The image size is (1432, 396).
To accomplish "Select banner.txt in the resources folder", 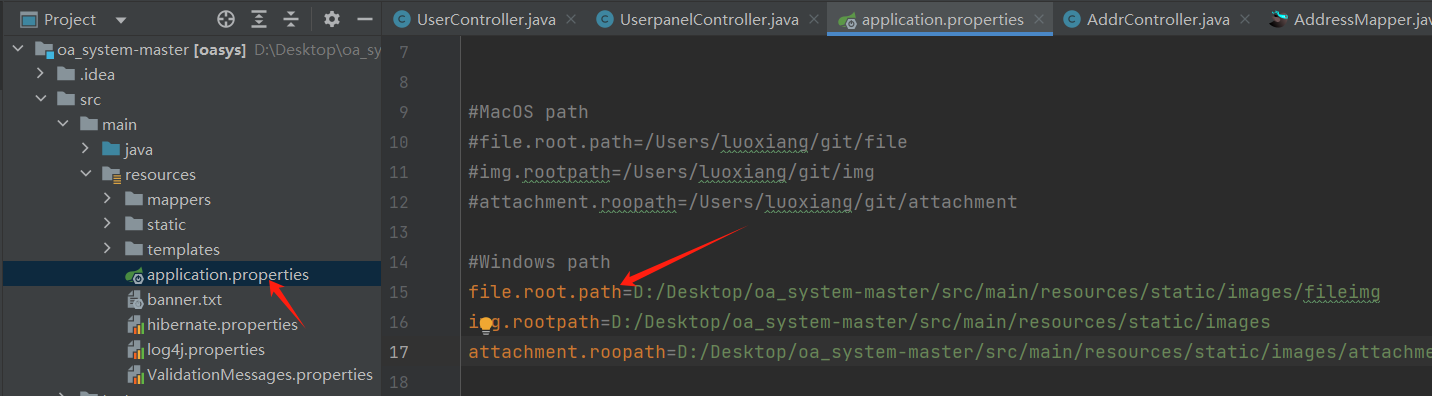I will point(184,300).
